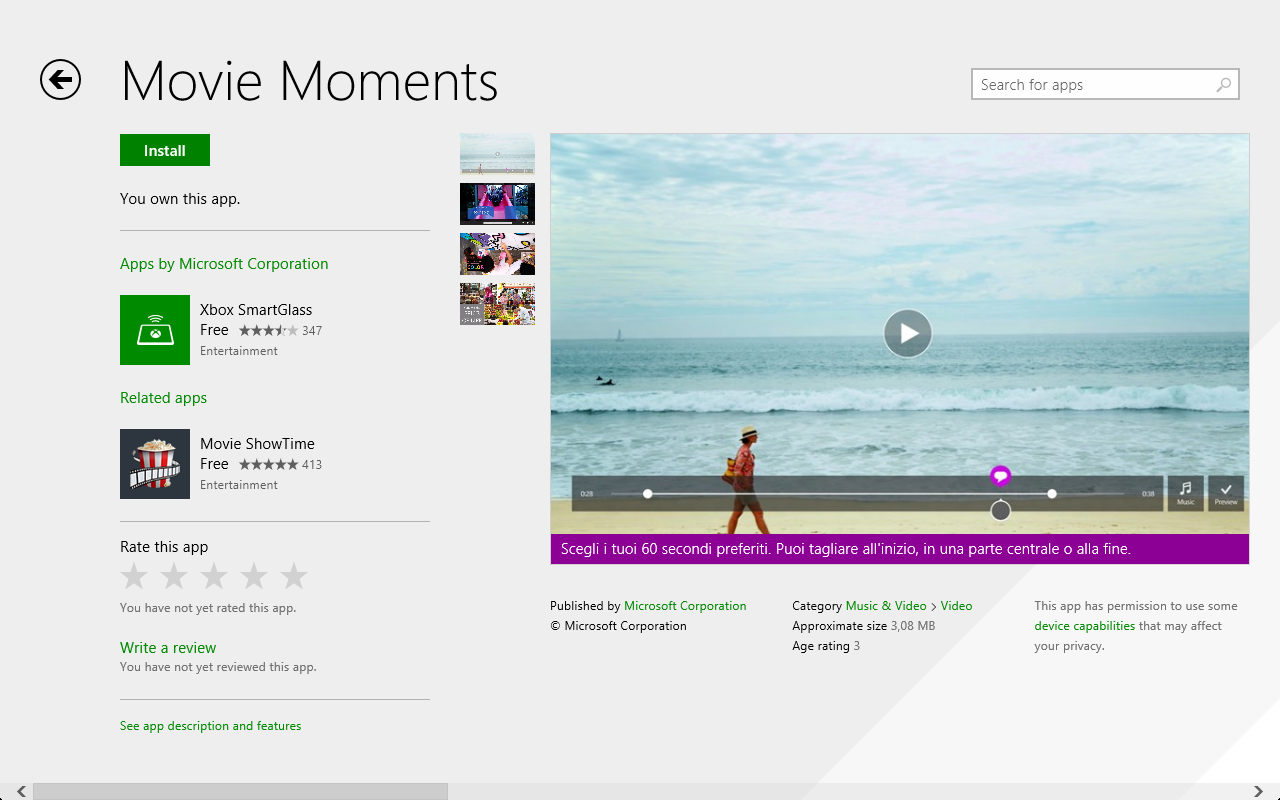Click the horizontal scrollbar thumb
This screenshot has width=1280, height=800.
tap(240, 791)
